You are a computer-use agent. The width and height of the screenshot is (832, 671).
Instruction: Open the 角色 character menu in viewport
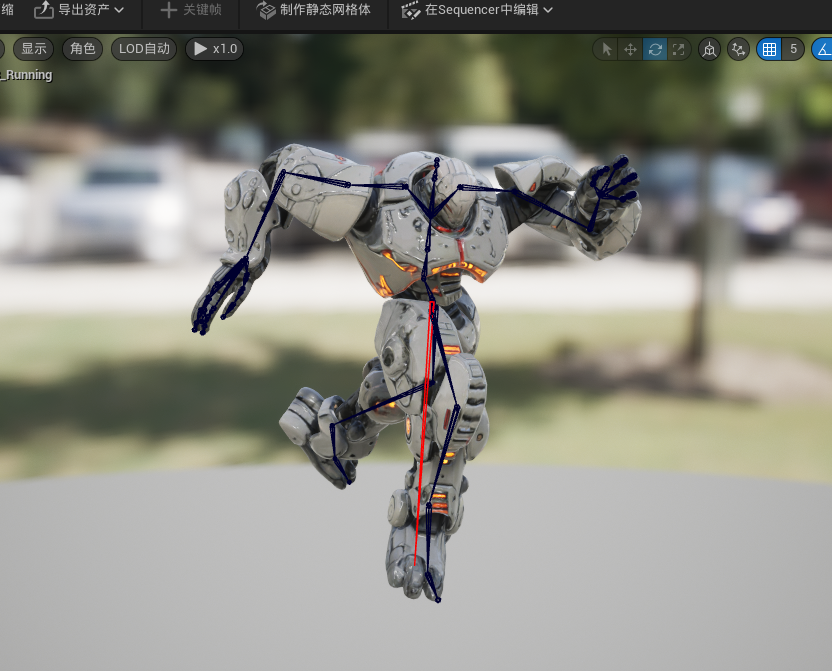tap(83, 49)
